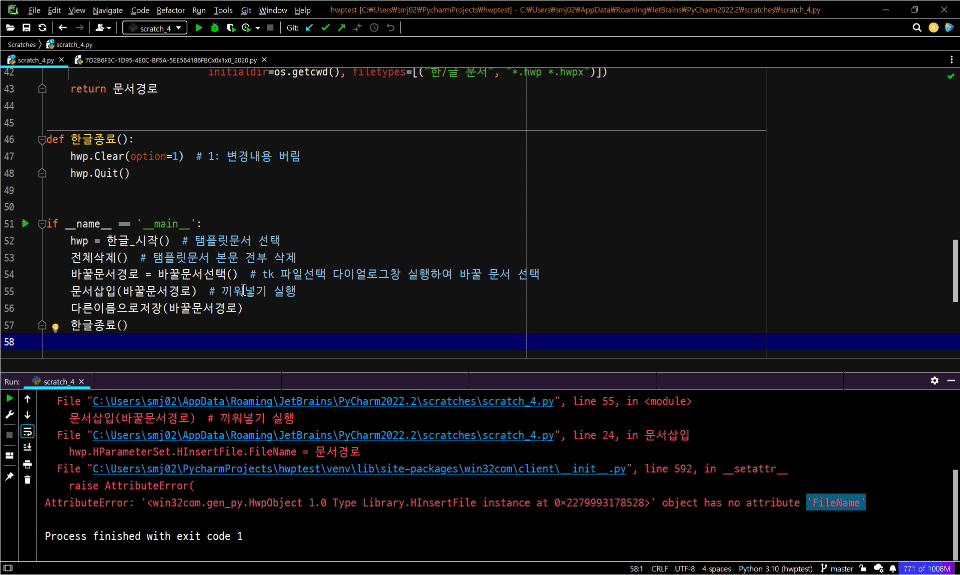This screenshot has height=575, width=960.
Task: Rerun scratch_4 in Run panel
Action: coord(9,399)
